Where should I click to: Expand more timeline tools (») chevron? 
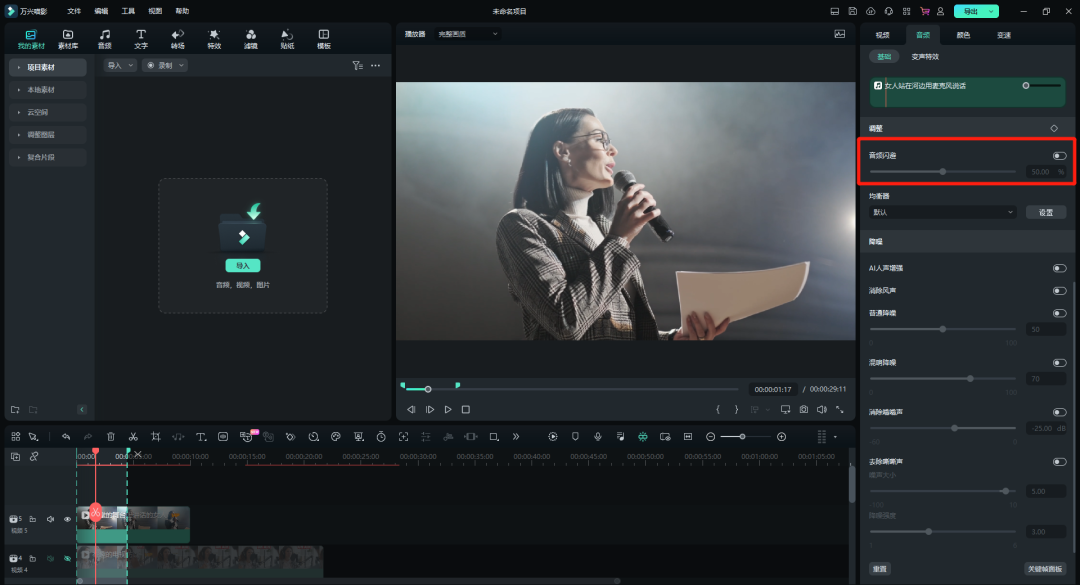(516, 437)
